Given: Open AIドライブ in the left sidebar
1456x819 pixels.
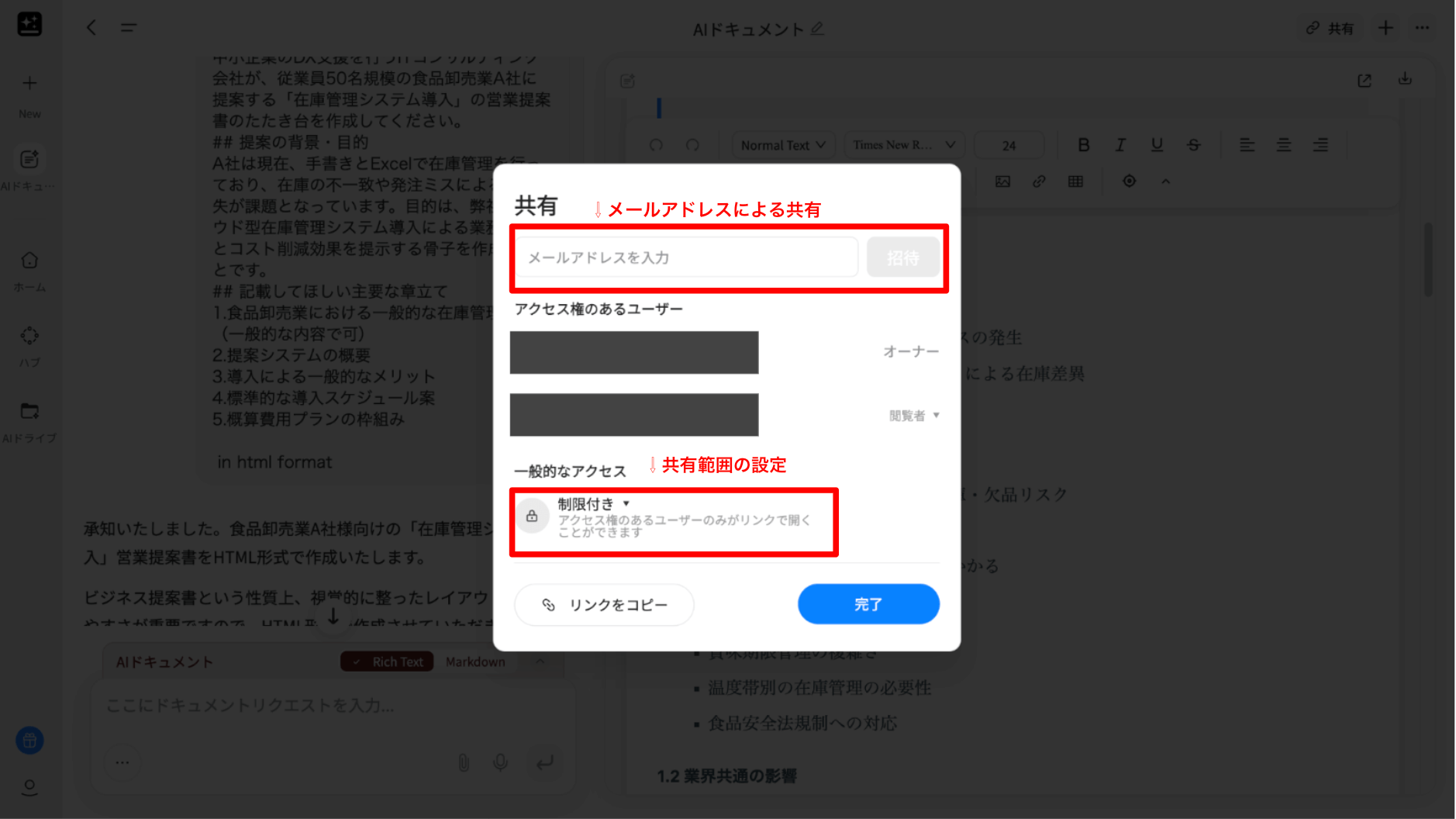Looking at the screenshot, I should (x=29, y=422).
